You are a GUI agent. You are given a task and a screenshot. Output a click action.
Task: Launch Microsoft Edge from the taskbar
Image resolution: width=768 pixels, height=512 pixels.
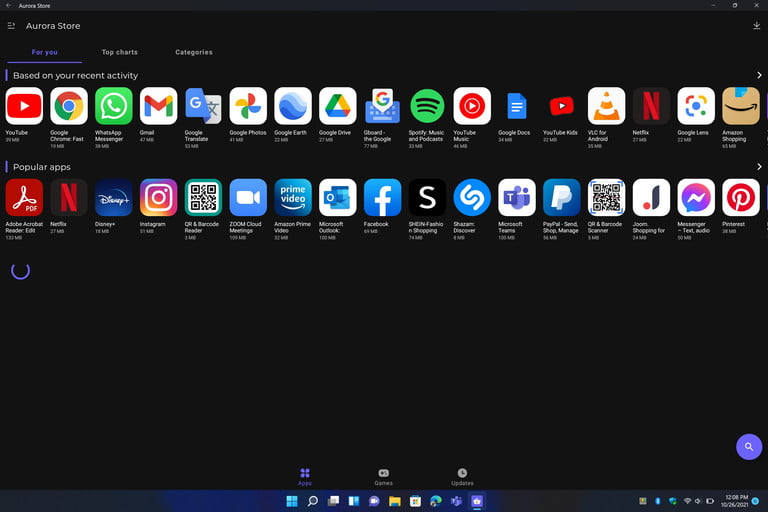(436, 501)
